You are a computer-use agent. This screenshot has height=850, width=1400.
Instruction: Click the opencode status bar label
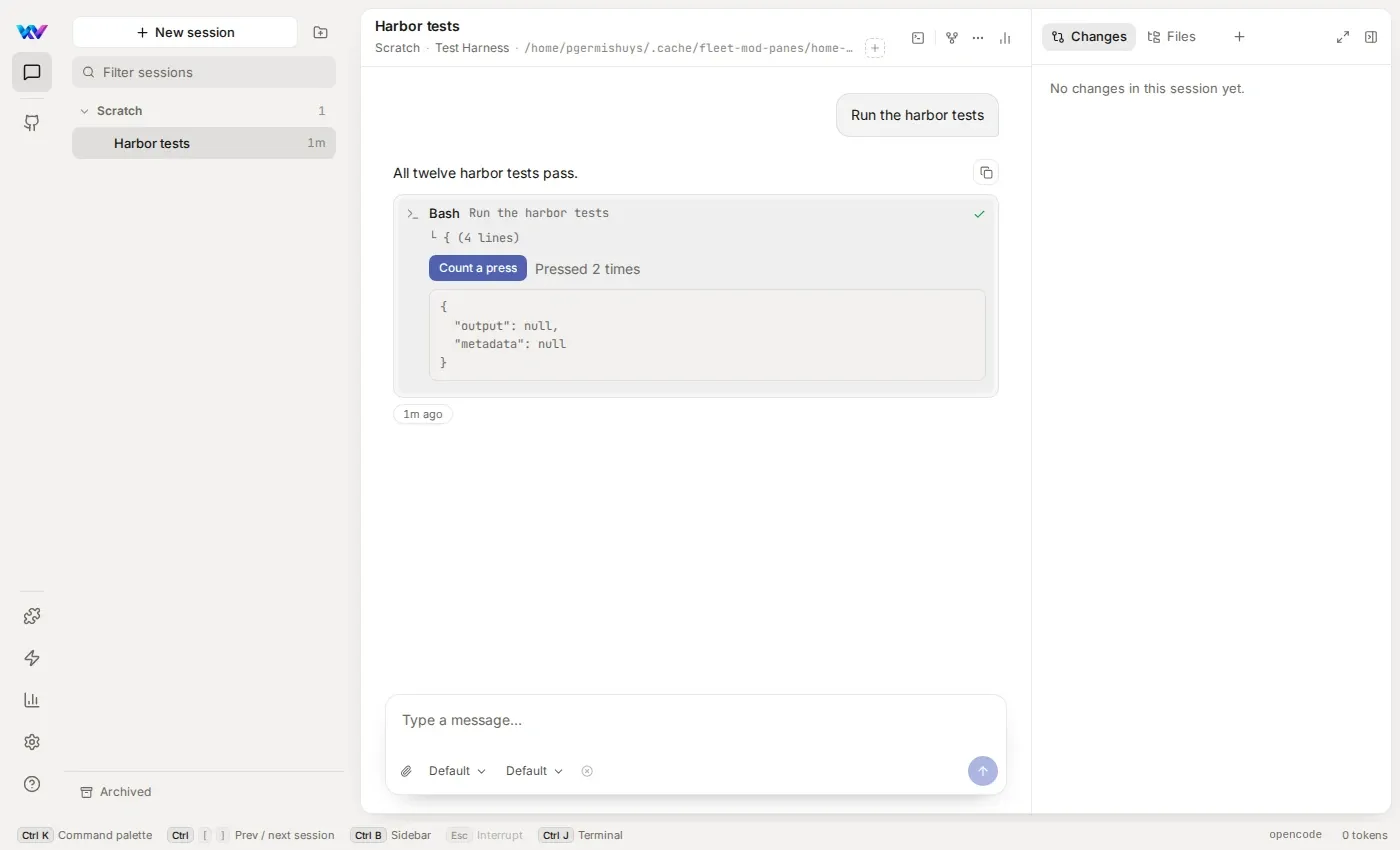coord(1295,835)
